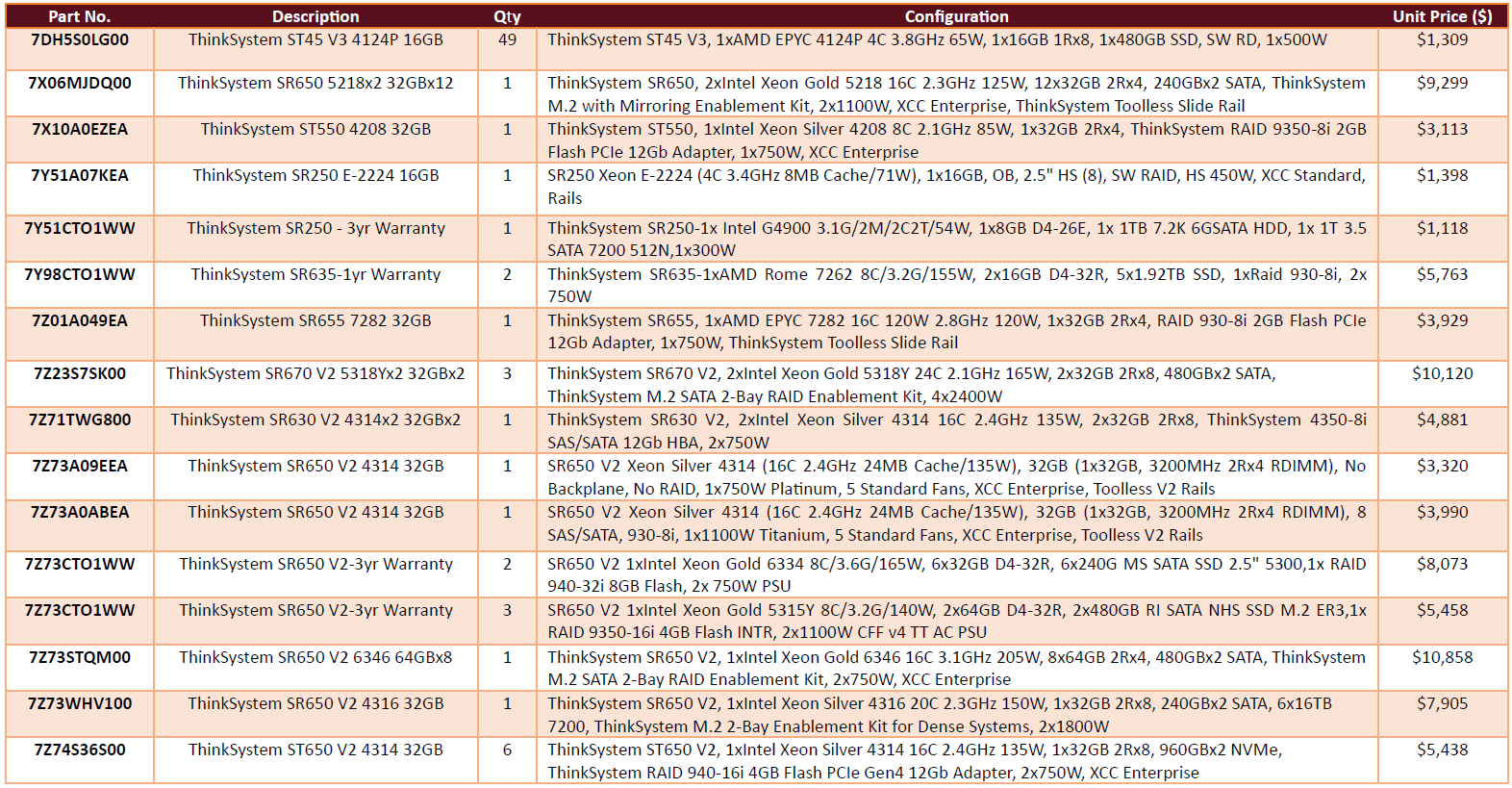Select the unit price $5,438
This screenshot has height=788, width=1512.
1443,750
